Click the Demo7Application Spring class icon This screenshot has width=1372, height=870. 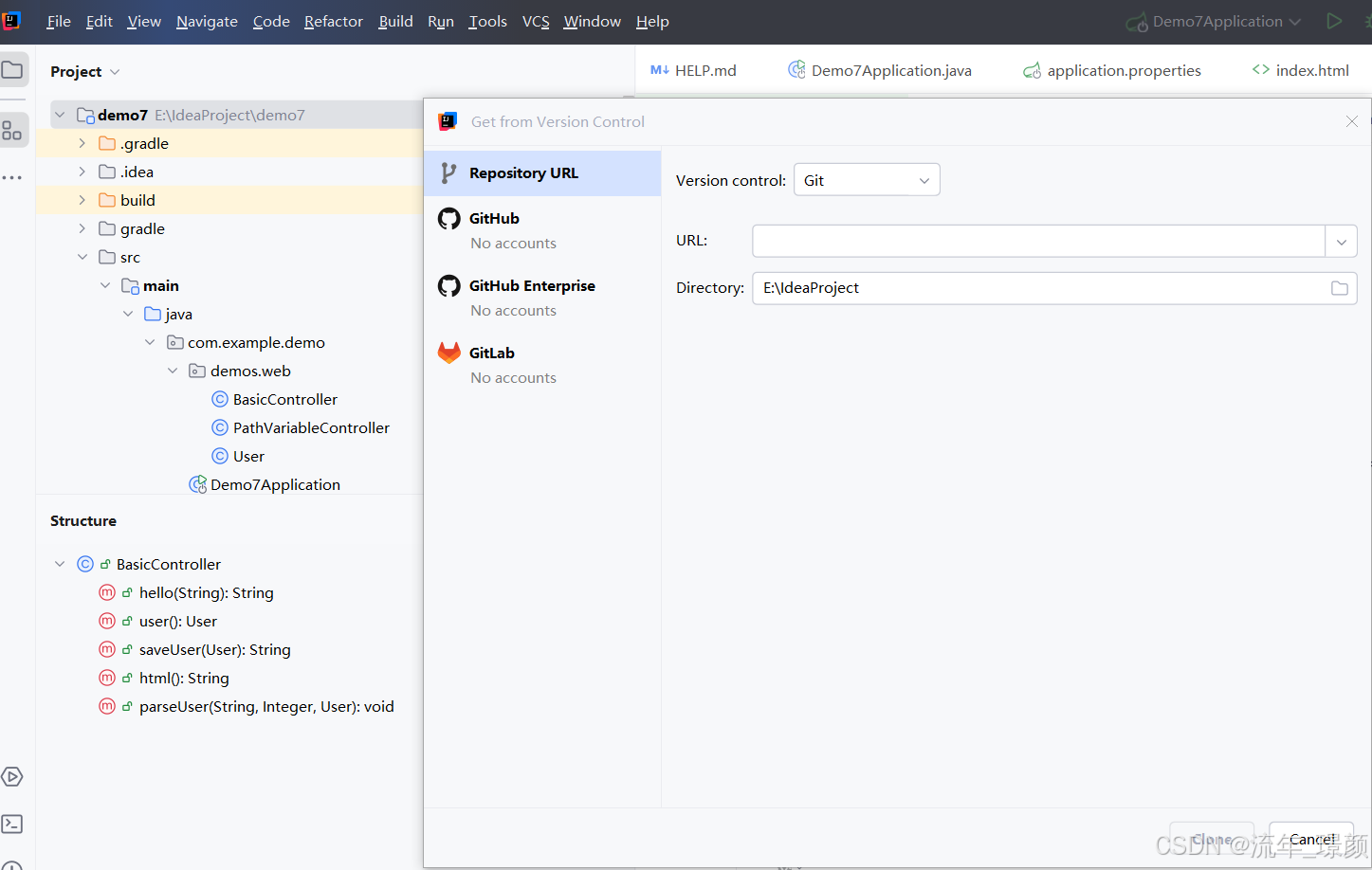click(x=197, y=484)
